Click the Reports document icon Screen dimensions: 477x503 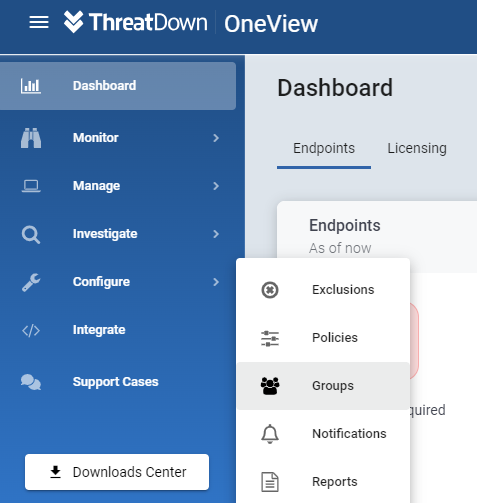[x=270, y=482]
